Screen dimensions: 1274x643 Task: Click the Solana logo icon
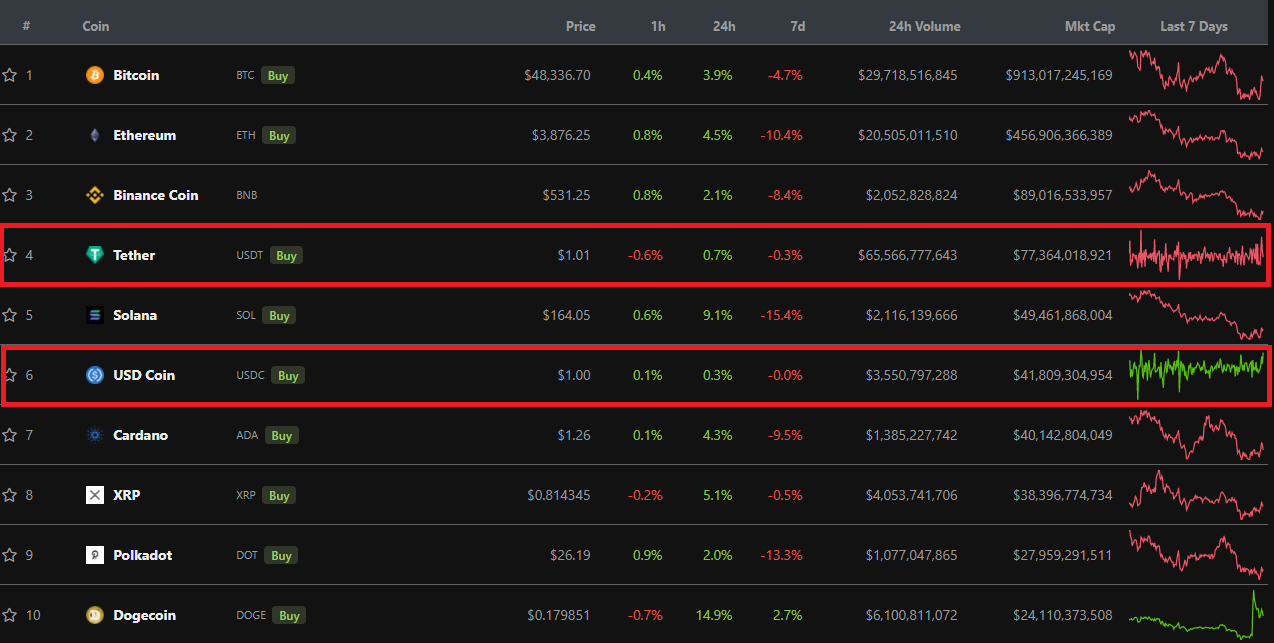[x=95, y=315]
